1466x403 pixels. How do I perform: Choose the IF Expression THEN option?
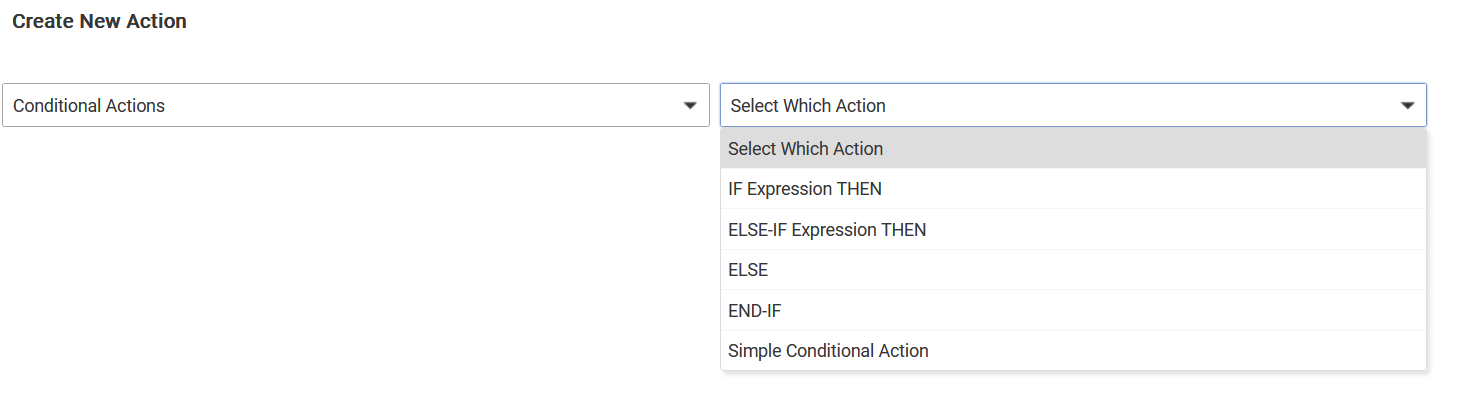click(805, 189)
